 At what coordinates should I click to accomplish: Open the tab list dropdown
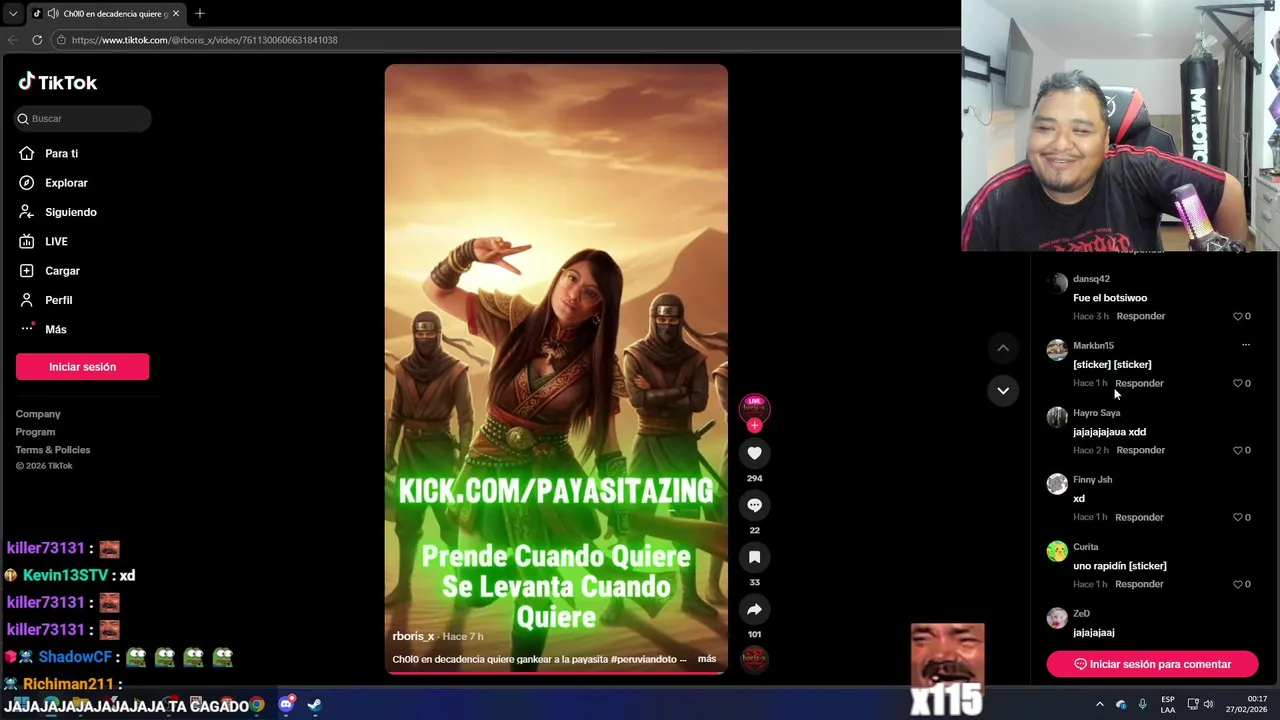(x=12, y=13)
